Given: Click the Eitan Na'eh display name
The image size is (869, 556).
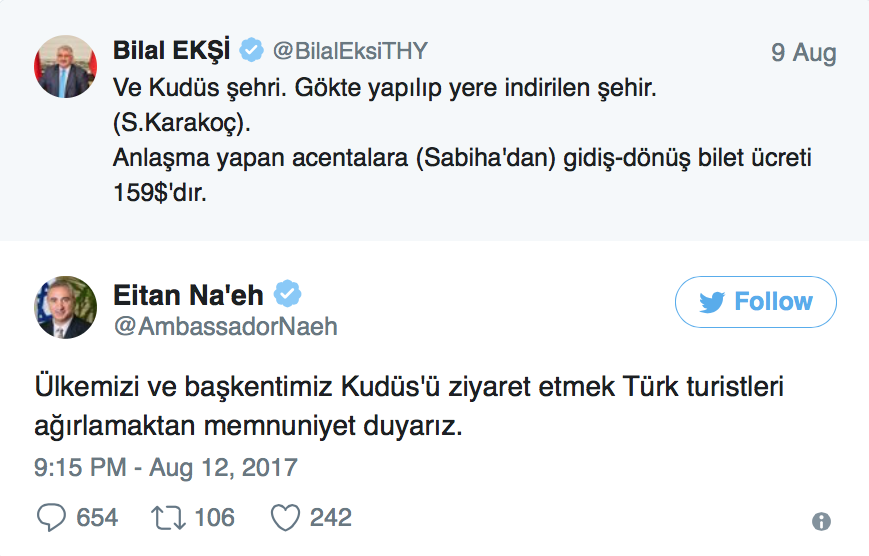Looking at the screenshot, I should tap(188, 295).
